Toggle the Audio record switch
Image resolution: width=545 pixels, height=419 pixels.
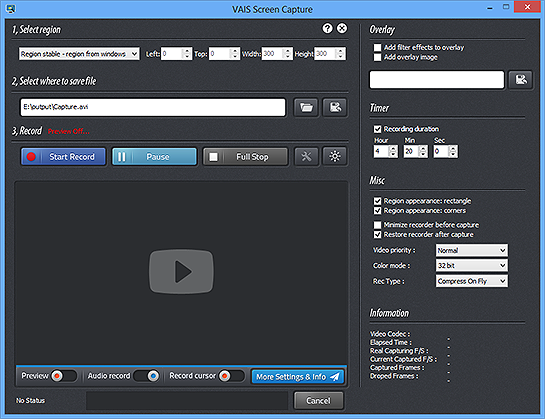point(146,376)
